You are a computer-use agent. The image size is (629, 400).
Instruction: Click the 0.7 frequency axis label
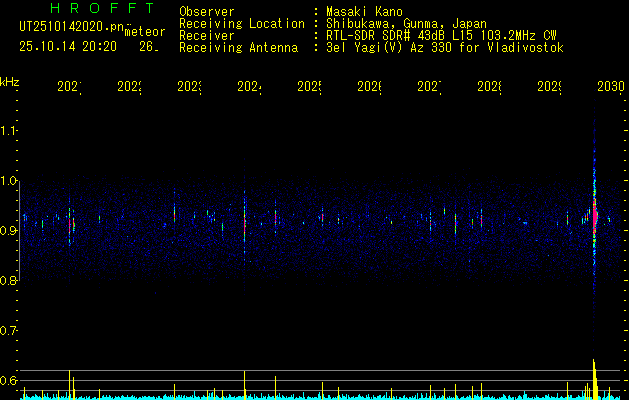8,331
